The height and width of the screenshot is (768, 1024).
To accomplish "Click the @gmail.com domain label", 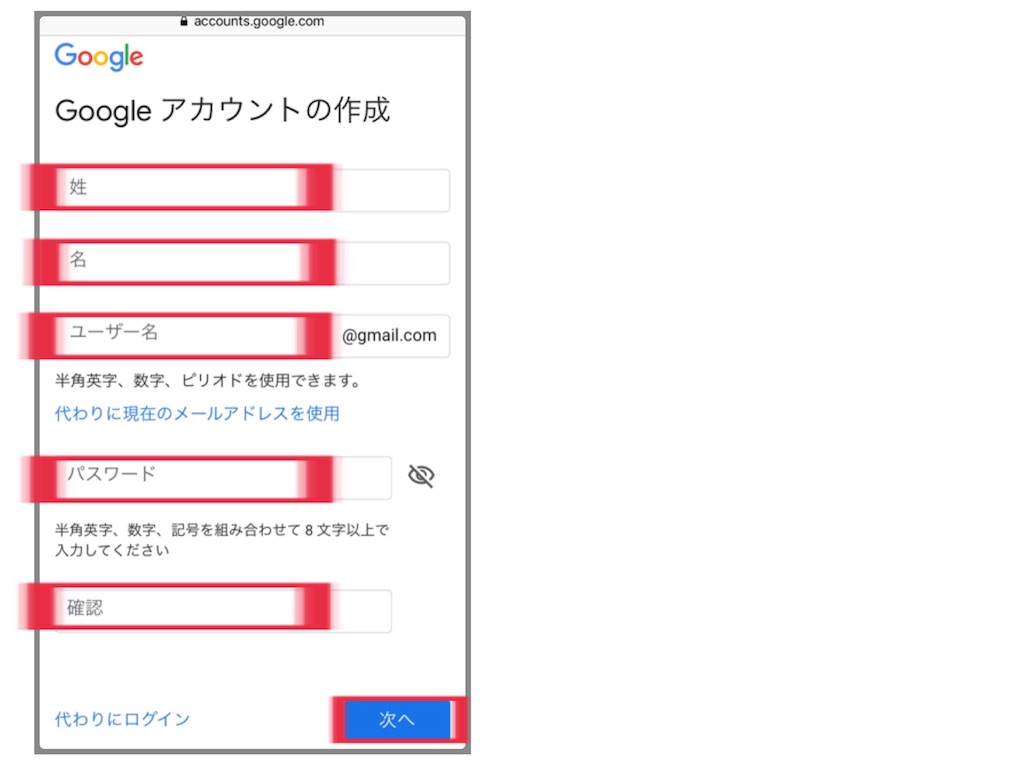I will [x=391, y=336].
